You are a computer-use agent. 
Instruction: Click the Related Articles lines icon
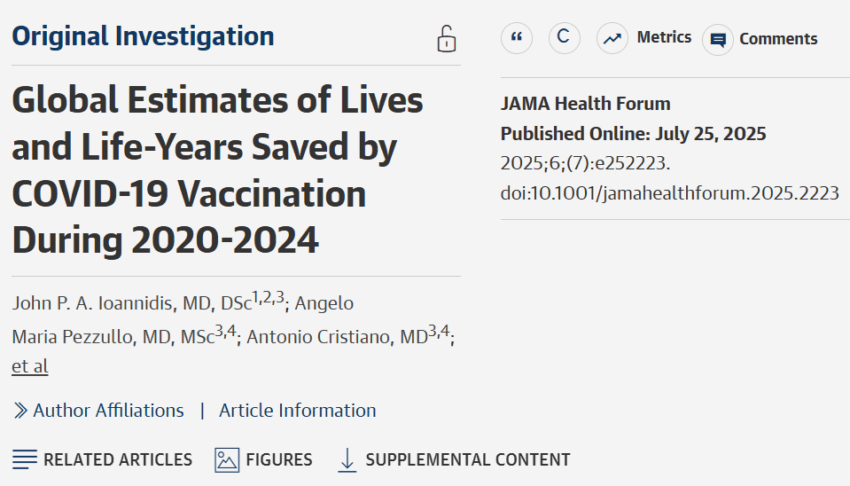pos(24,459)
